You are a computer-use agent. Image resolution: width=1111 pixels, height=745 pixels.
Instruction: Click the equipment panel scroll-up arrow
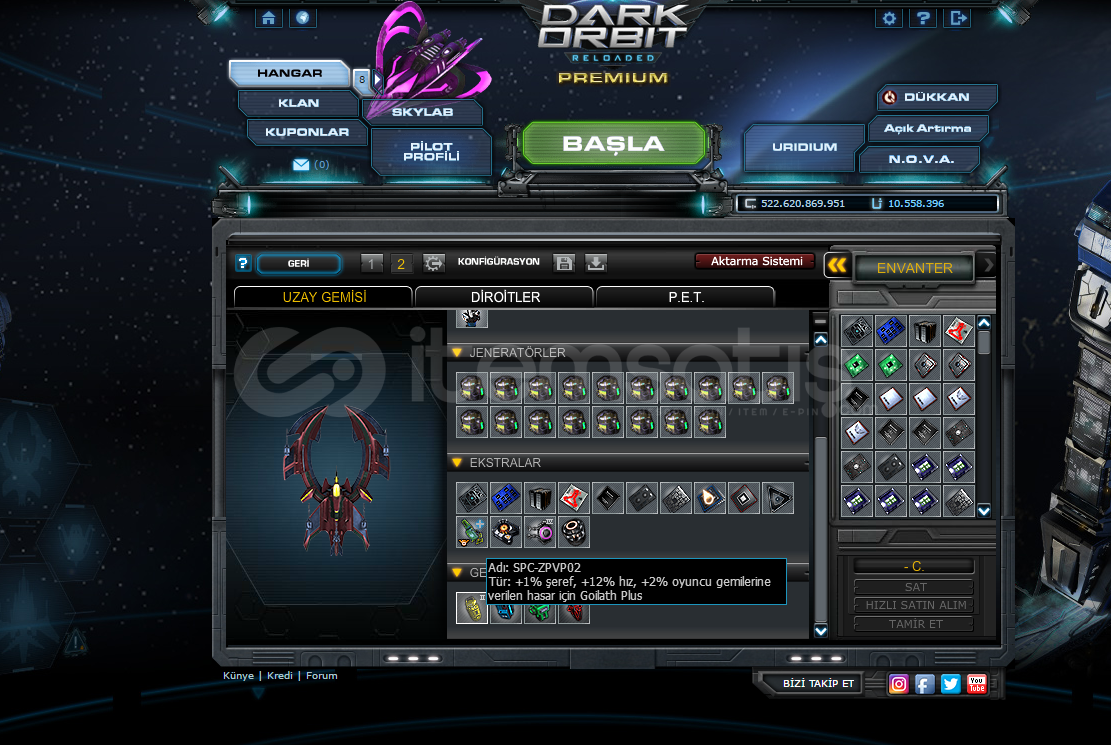point(820,340)
